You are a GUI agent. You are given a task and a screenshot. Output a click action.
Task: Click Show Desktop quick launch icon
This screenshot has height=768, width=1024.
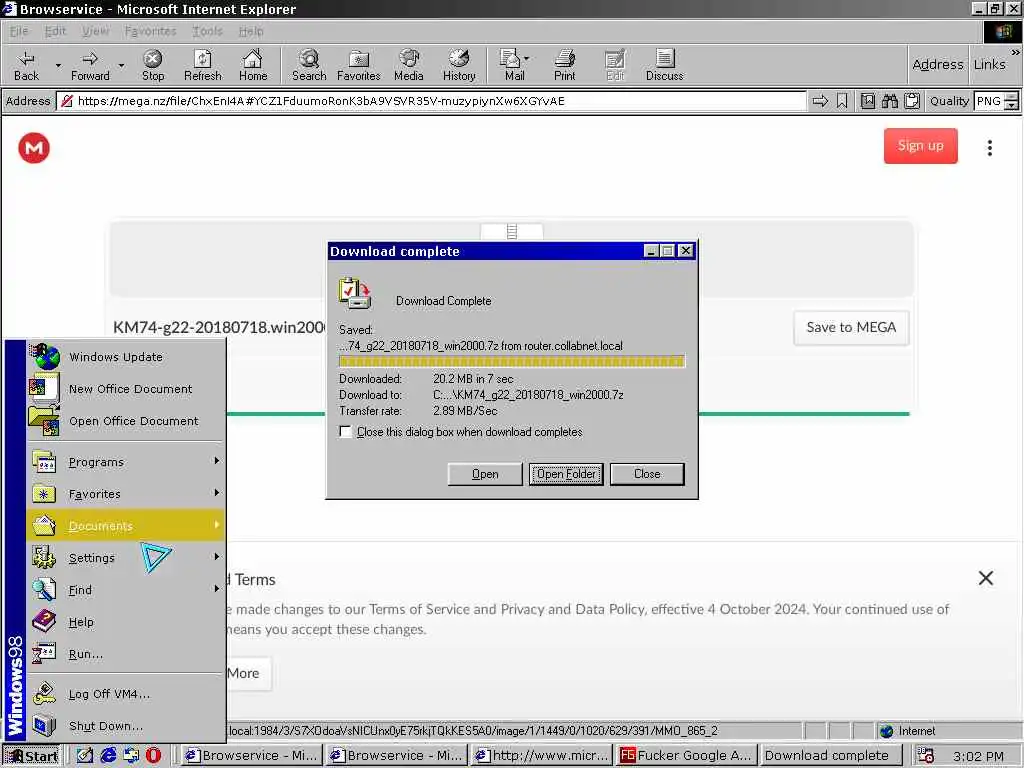pyautogui.click(x=85, y=756)
